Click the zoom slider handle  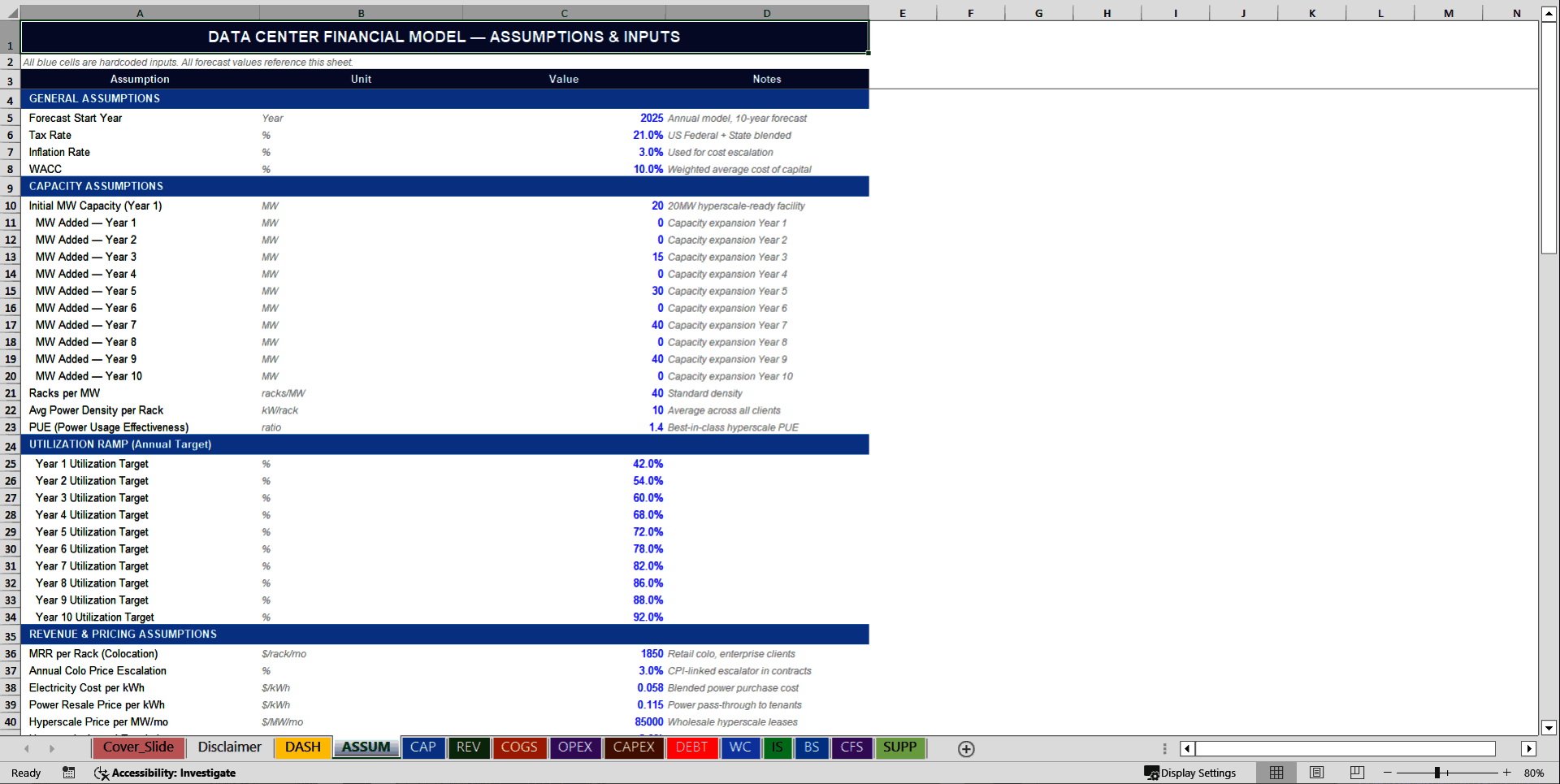coord(1438,773)
